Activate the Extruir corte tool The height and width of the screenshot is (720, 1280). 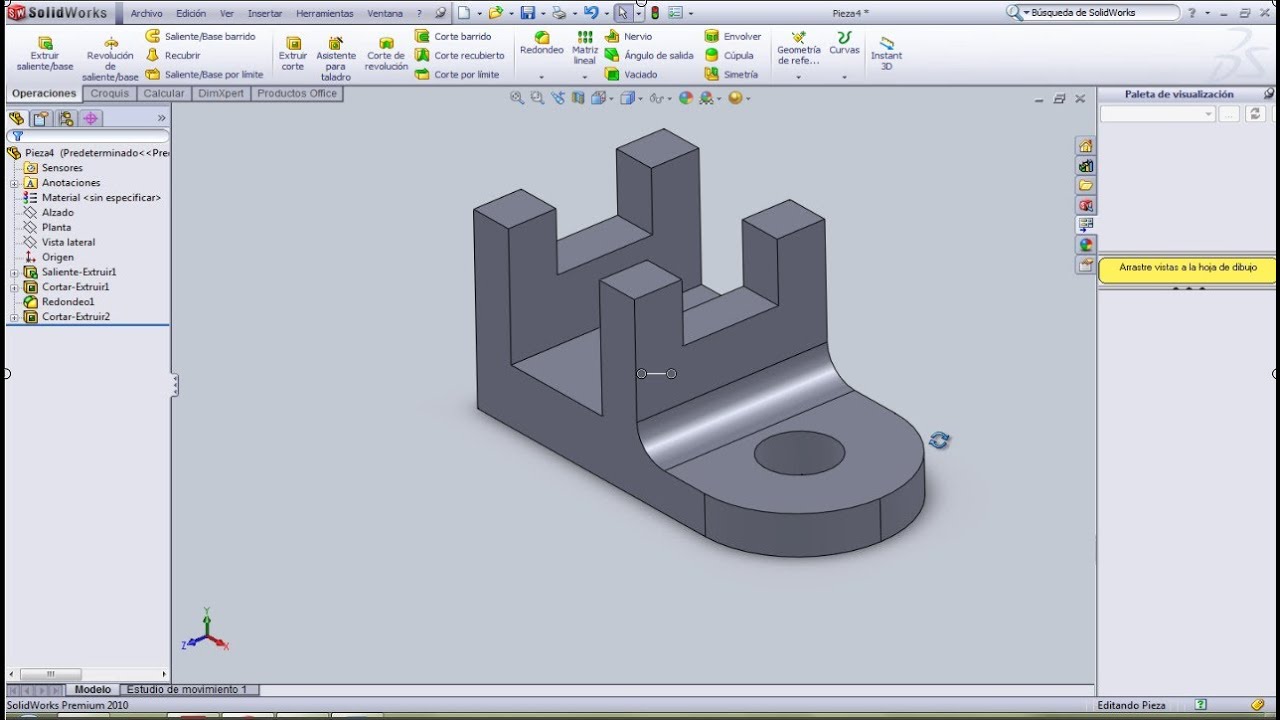293,54
